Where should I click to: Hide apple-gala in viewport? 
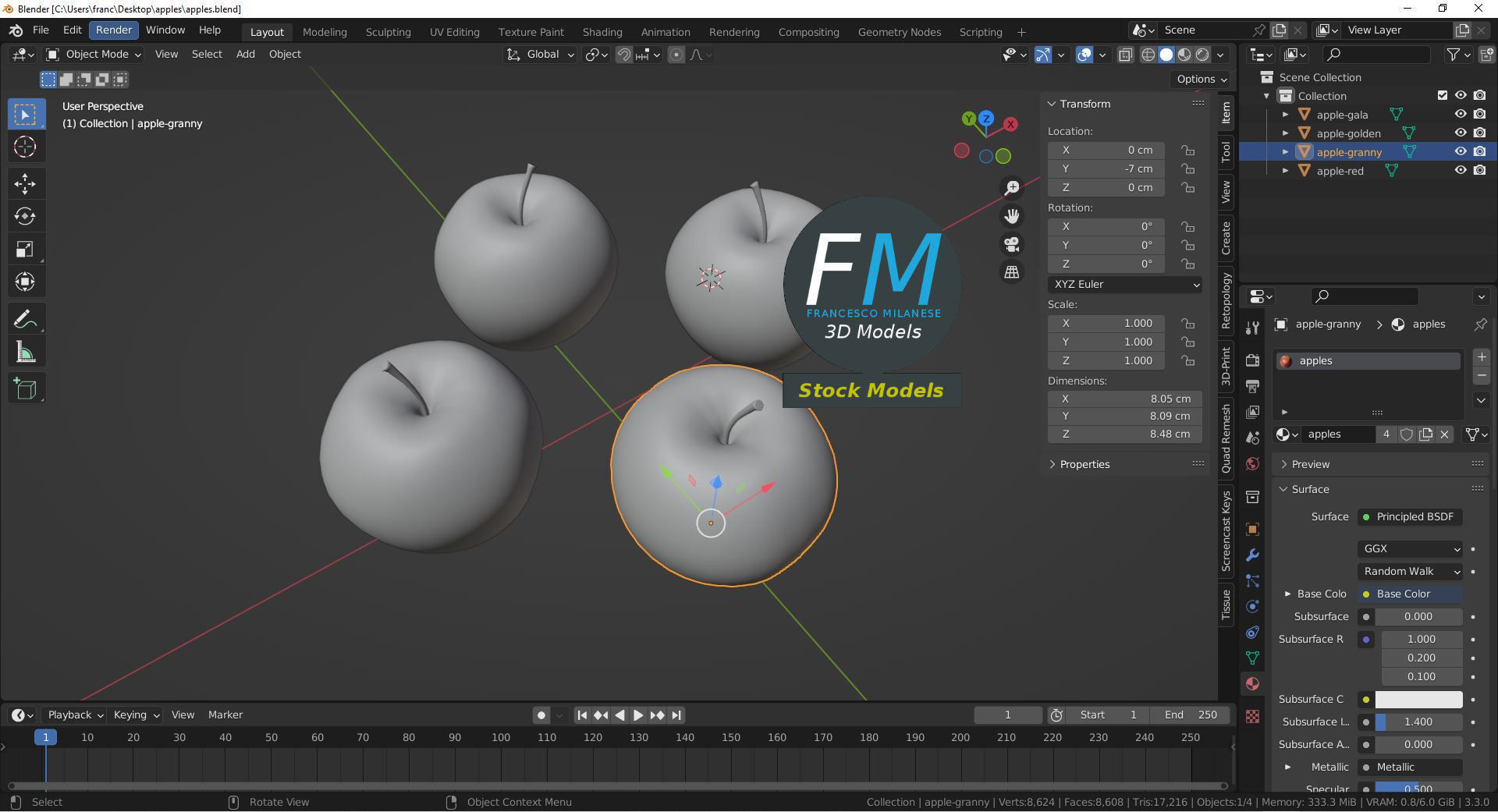pyautogui.click(x=1461, y=114)
